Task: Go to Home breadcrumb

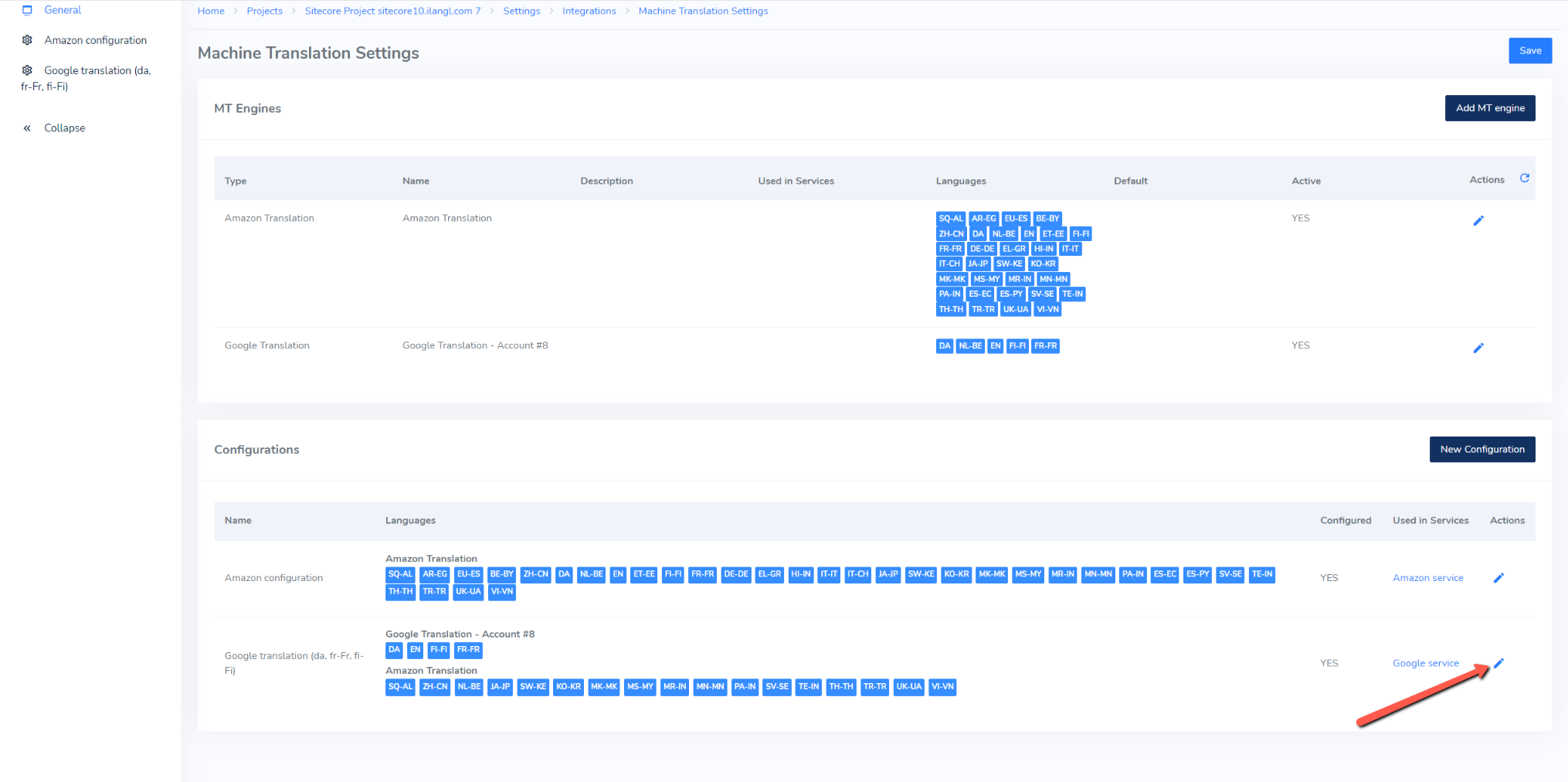Action: (211, 11)
